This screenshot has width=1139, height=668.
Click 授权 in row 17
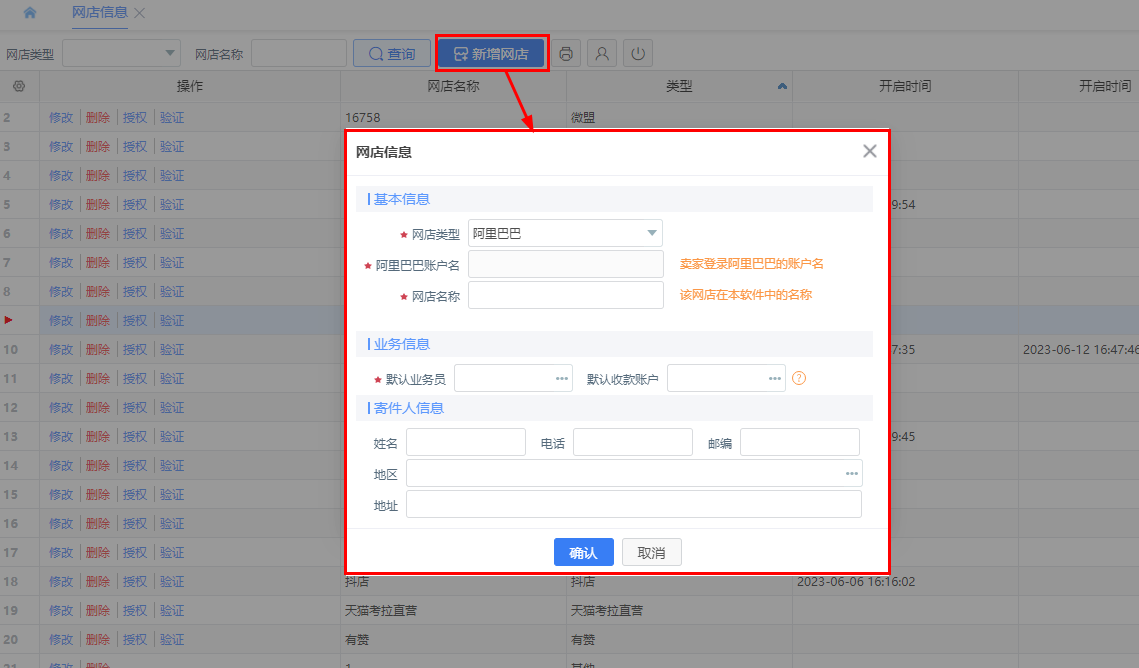tap(135, 553)
